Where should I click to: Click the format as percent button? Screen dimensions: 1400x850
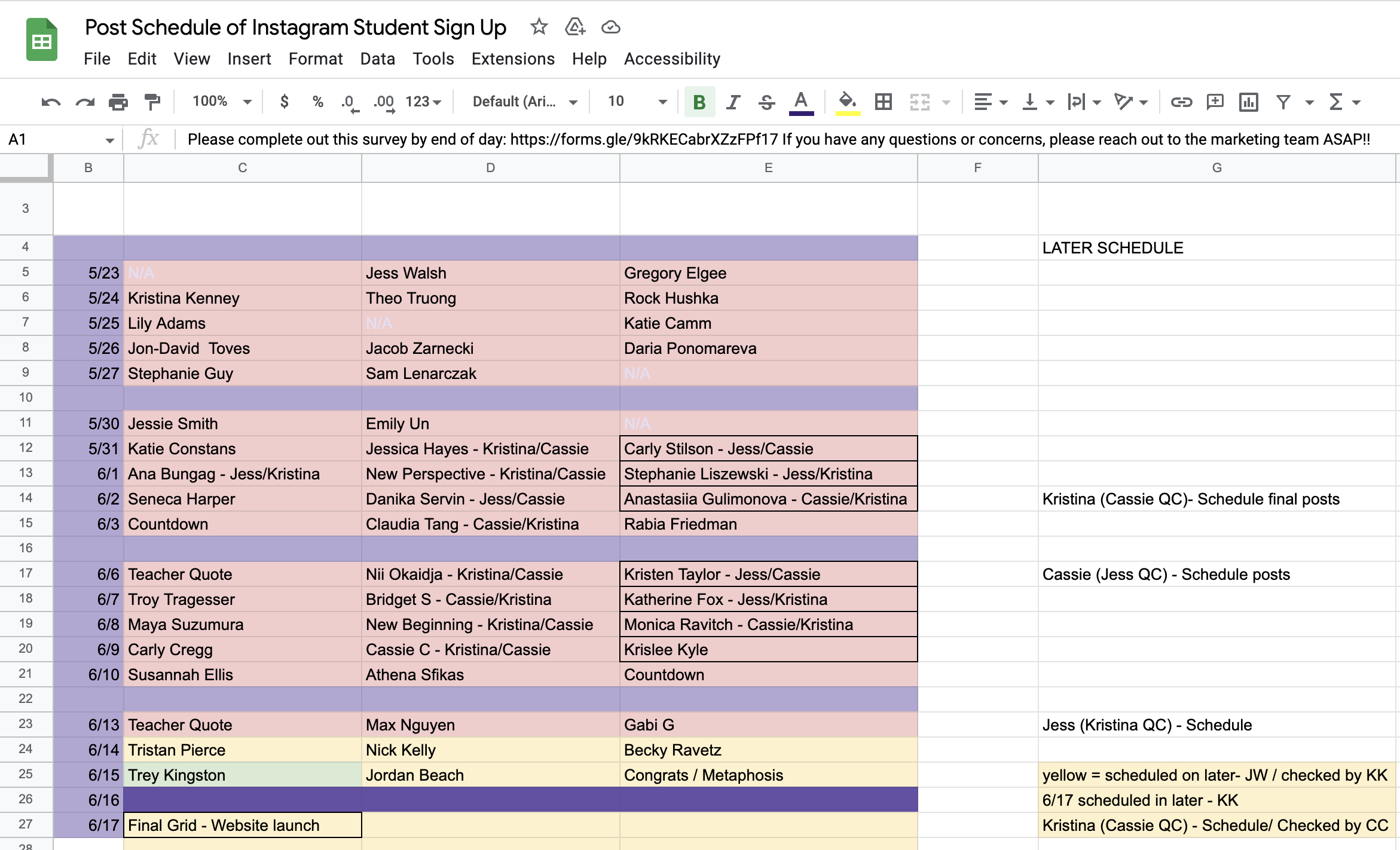tap(318, 102)
